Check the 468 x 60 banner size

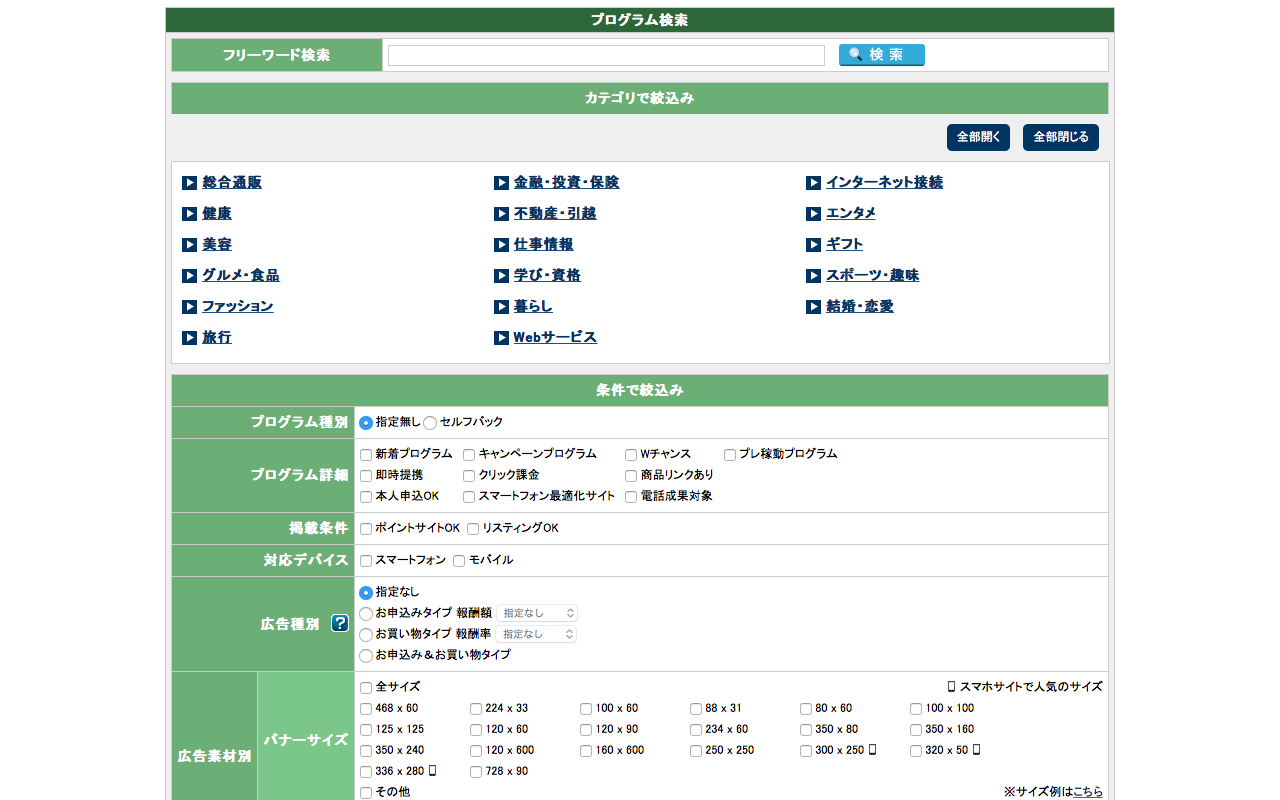click(x=366, y=709)
